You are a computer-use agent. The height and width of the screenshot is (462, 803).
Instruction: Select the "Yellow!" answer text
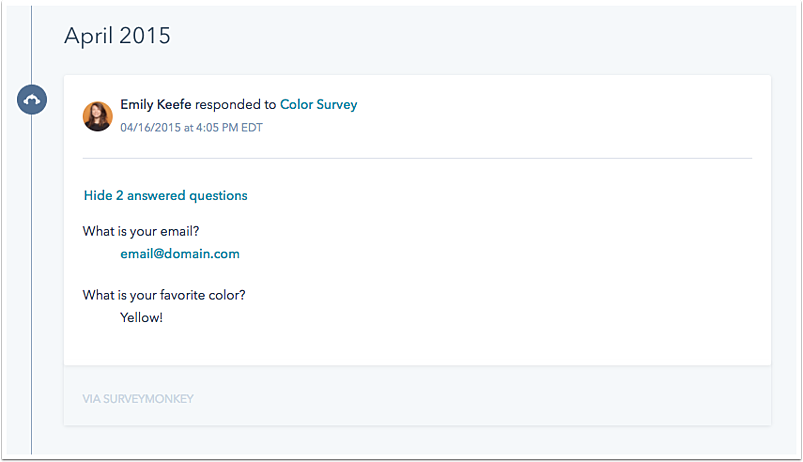tap(141, 317)
